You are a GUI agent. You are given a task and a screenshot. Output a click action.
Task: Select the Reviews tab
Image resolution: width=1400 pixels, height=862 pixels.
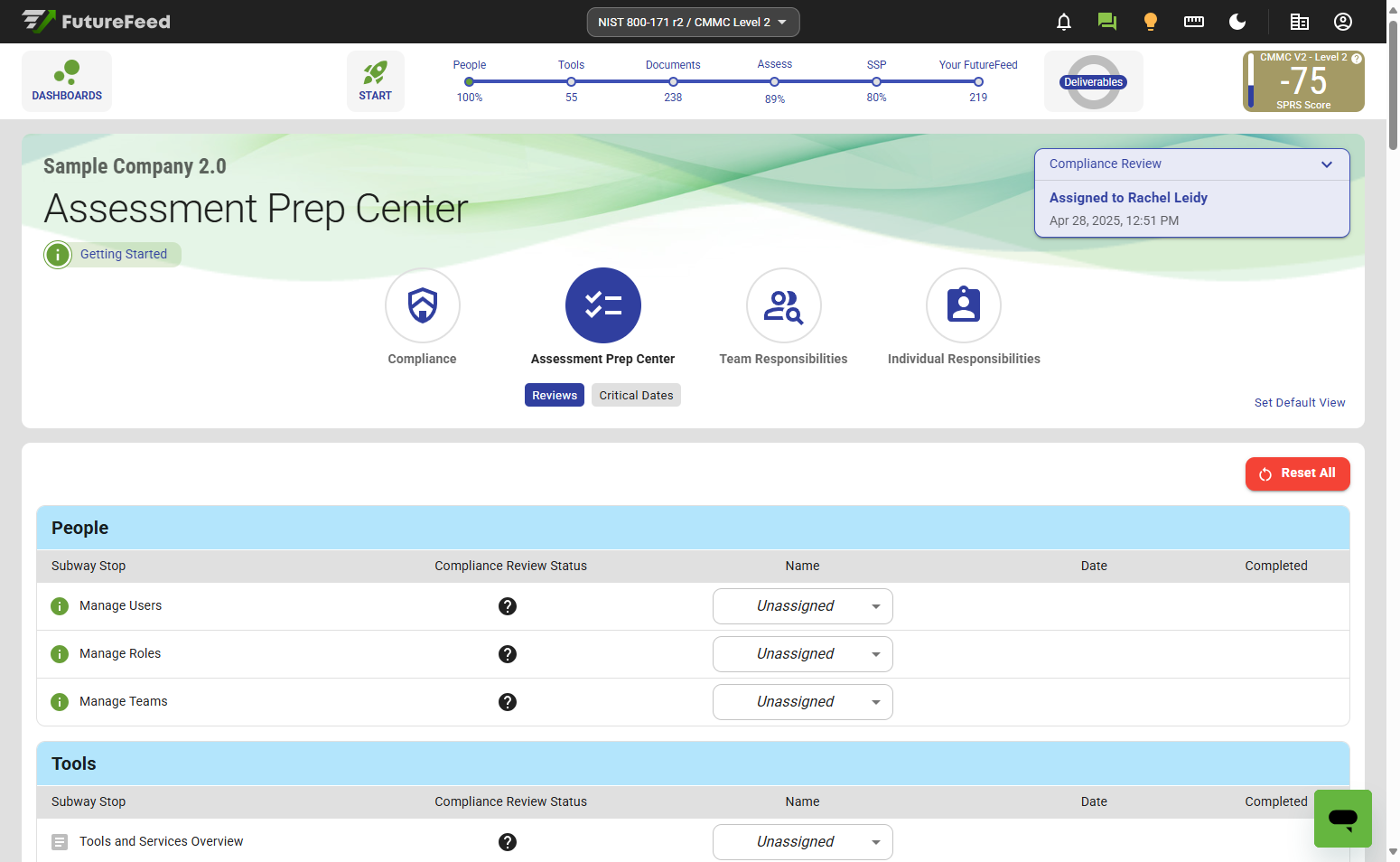(x=554, y=396)
